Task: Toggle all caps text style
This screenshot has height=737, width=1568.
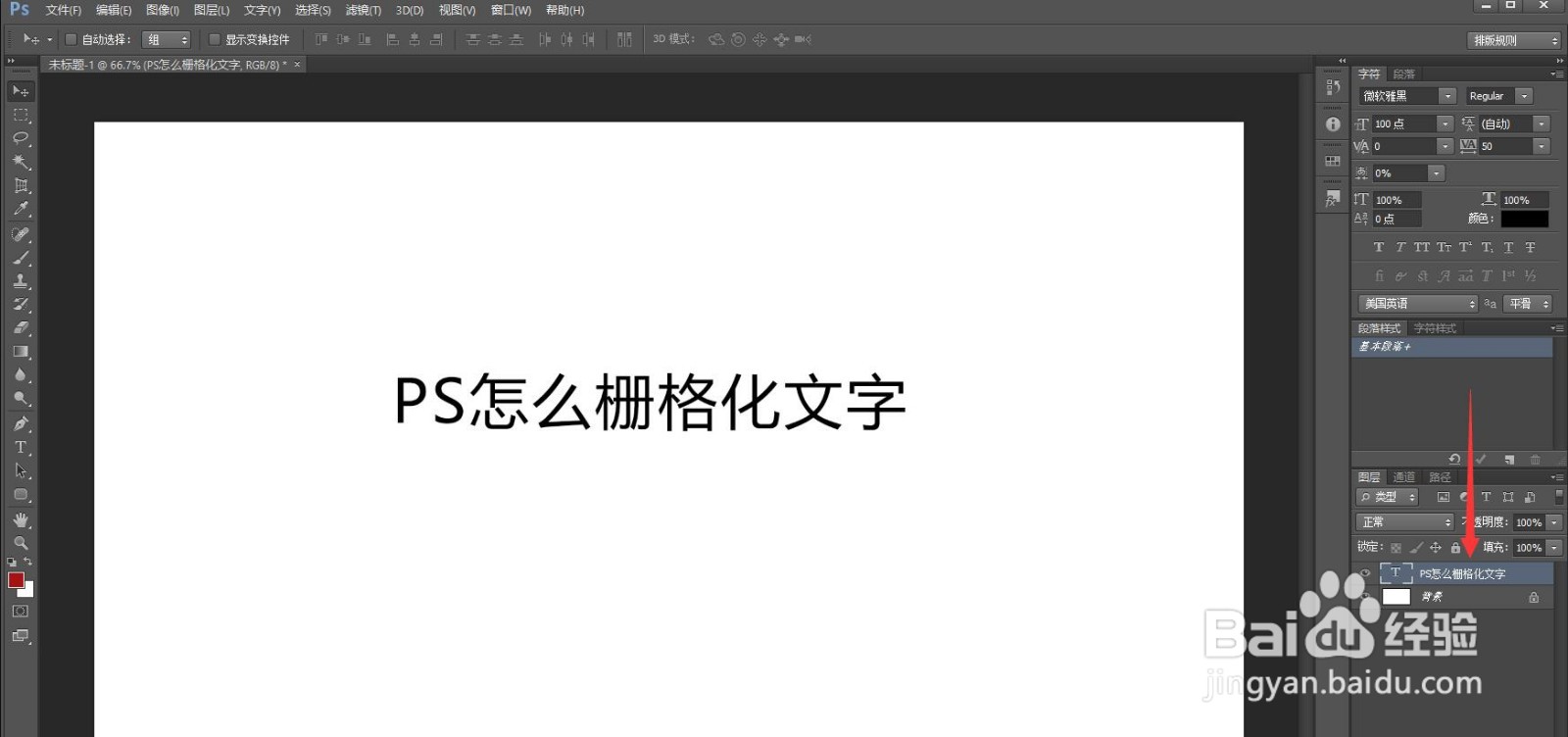Action: [x=1422, y=248]
